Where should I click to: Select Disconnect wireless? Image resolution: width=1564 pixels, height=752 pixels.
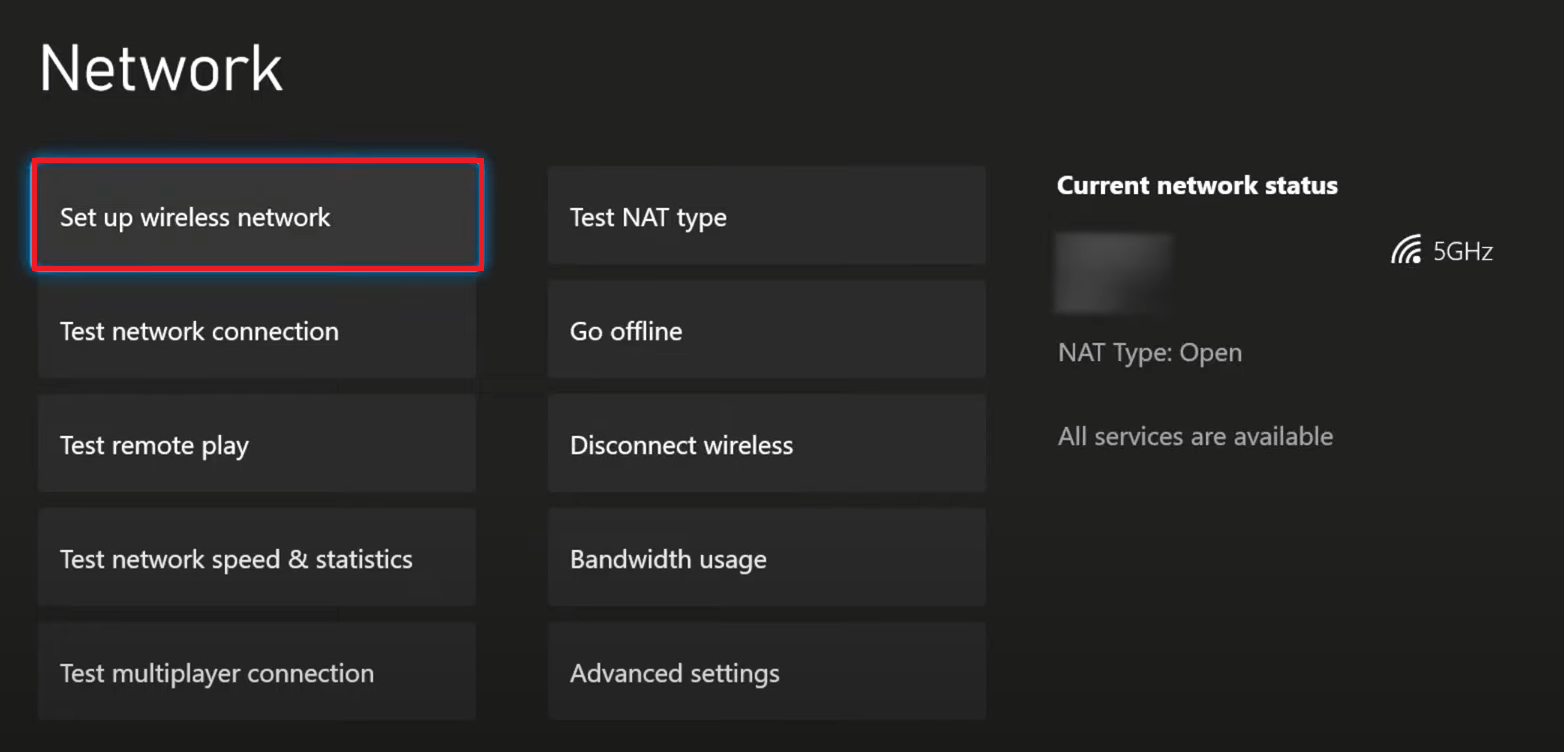coord(766,445)
